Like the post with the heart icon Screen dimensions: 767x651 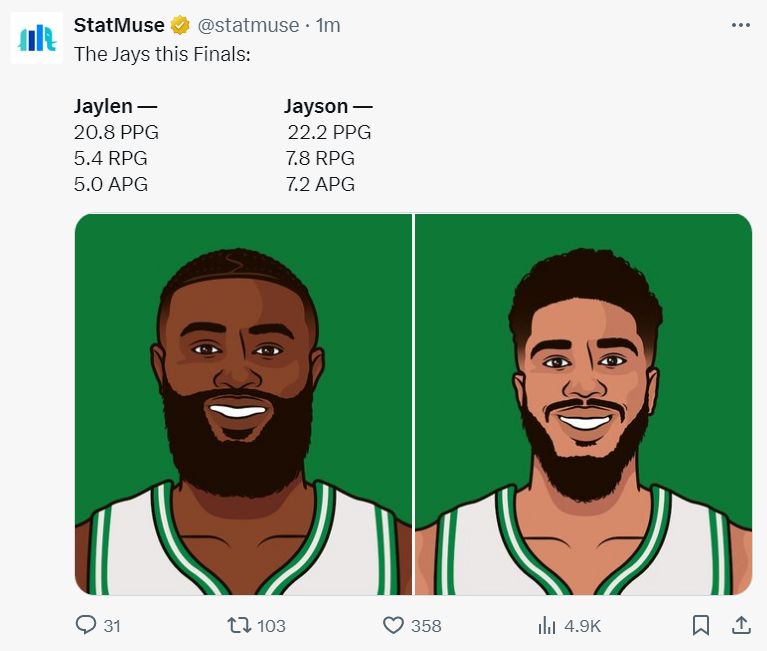[x=394, y=625]
